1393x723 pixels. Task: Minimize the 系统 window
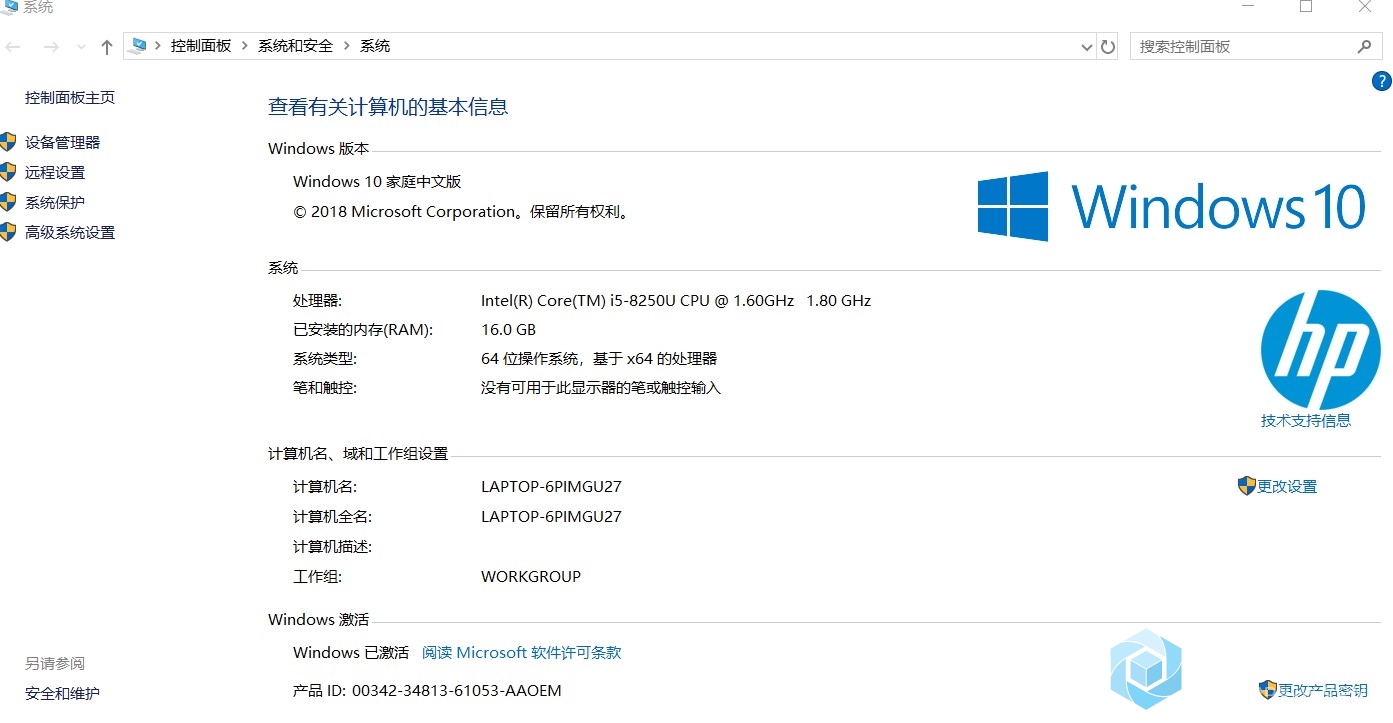pyautogui.click(x=1248, y=6)
